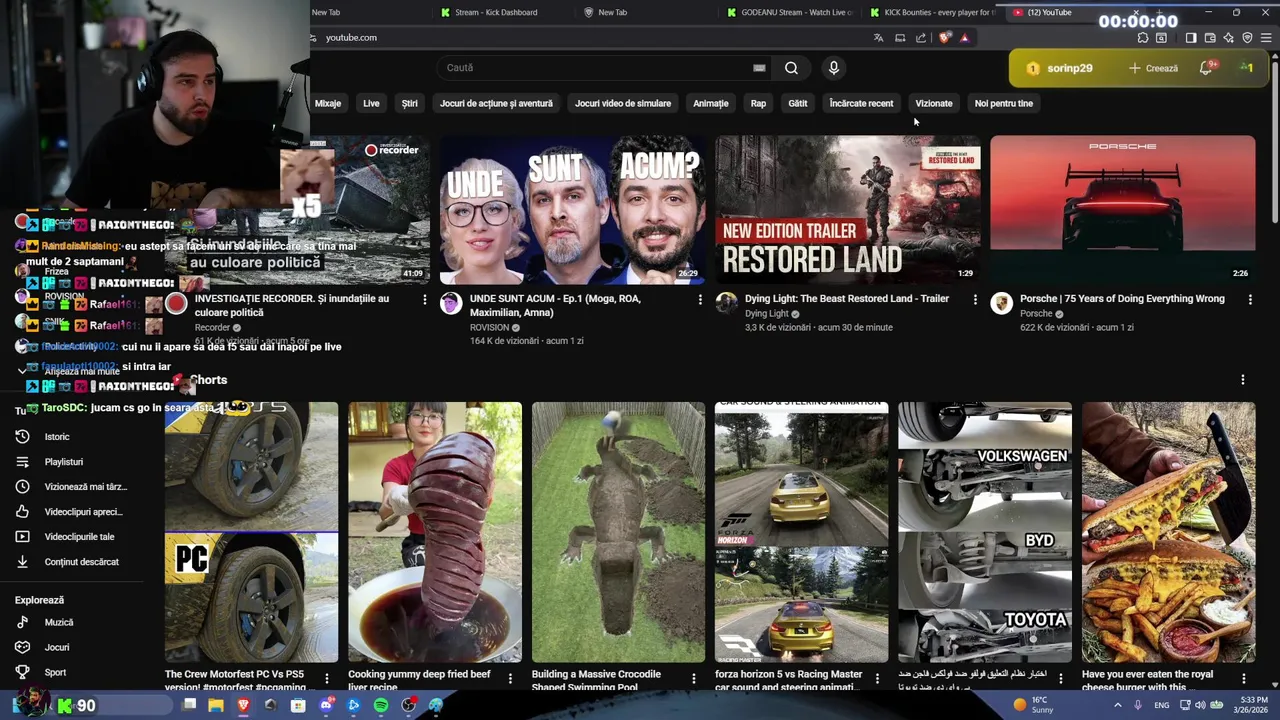Select the Animație filter chip
The image size is (1280, 720).
click(x=711, y=103)
